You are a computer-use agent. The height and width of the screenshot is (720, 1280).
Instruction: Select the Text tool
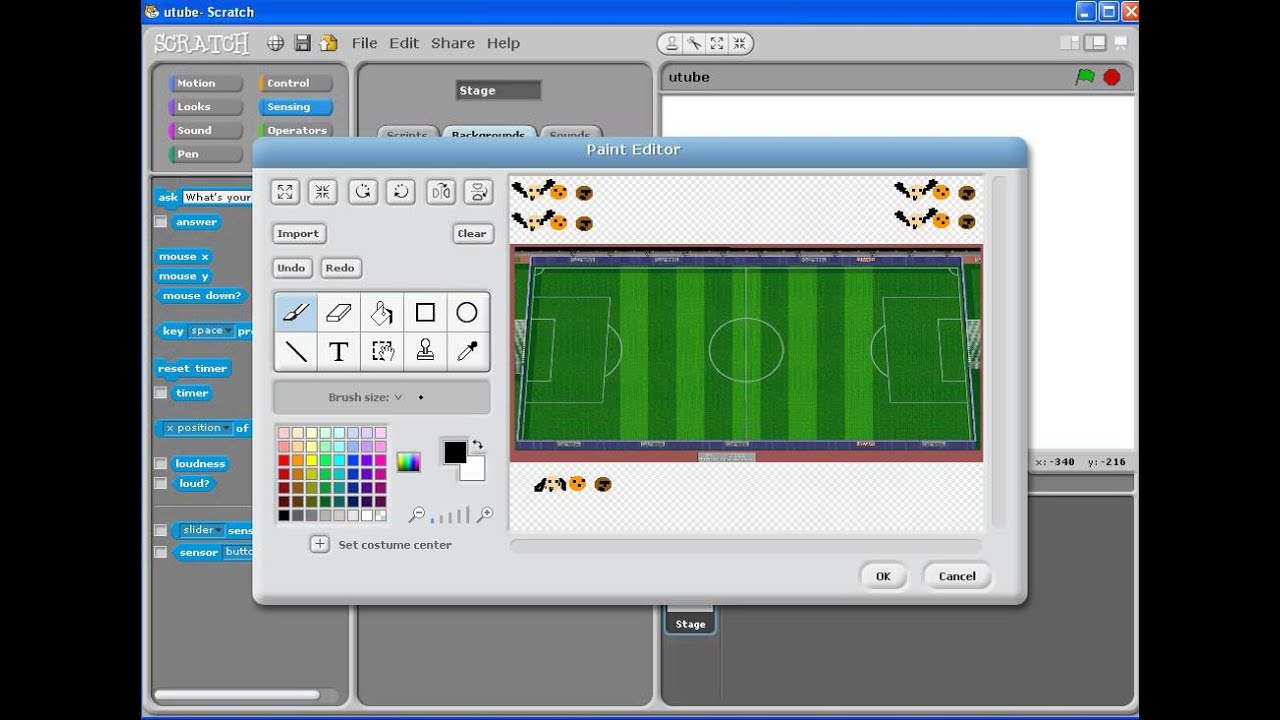pos(339,351)
